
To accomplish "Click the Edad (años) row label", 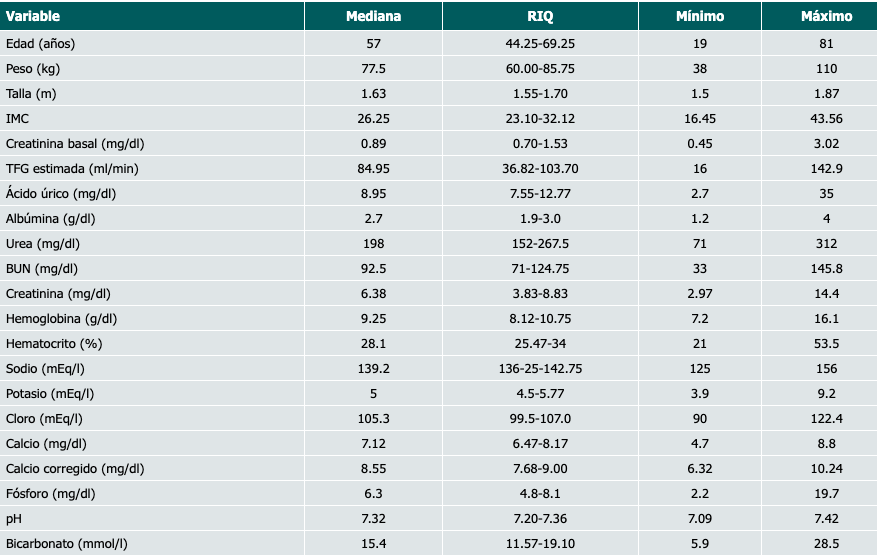I will [x=40, y=43].
